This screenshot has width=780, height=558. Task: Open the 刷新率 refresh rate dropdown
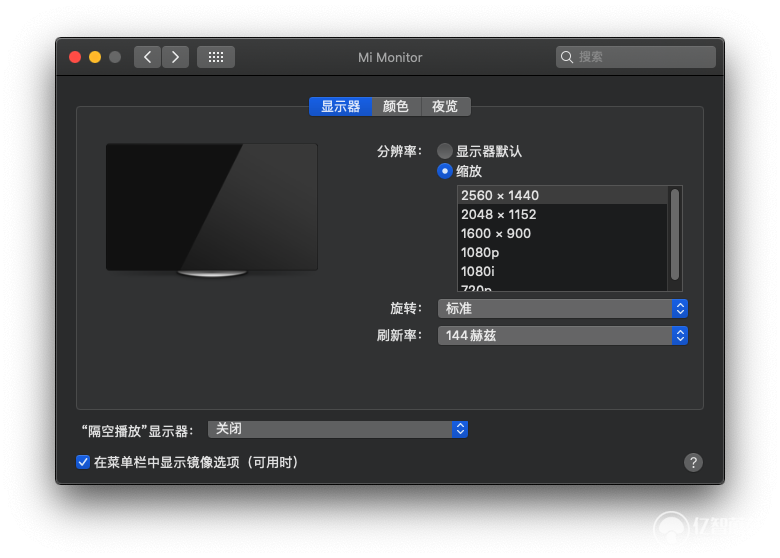pyautogui.click(x=563, y=336)
